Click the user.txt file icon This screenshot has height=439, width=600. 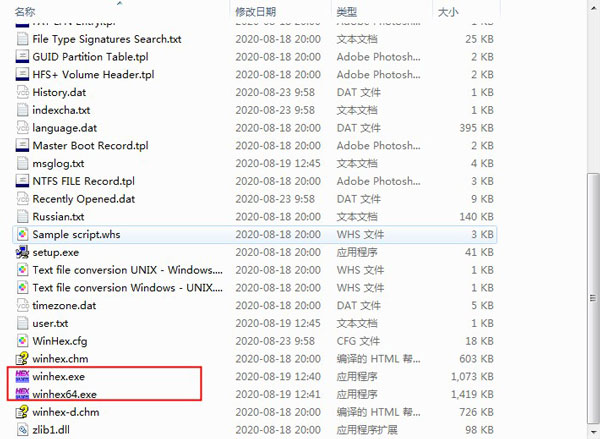tap(23, 323)
